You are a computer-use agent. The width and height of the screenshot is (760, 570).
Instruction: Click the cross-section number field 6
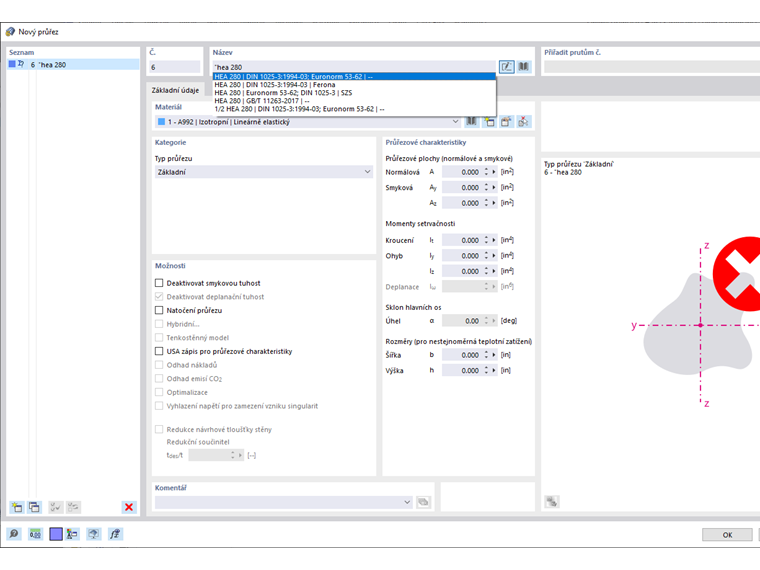click(174, 67)
